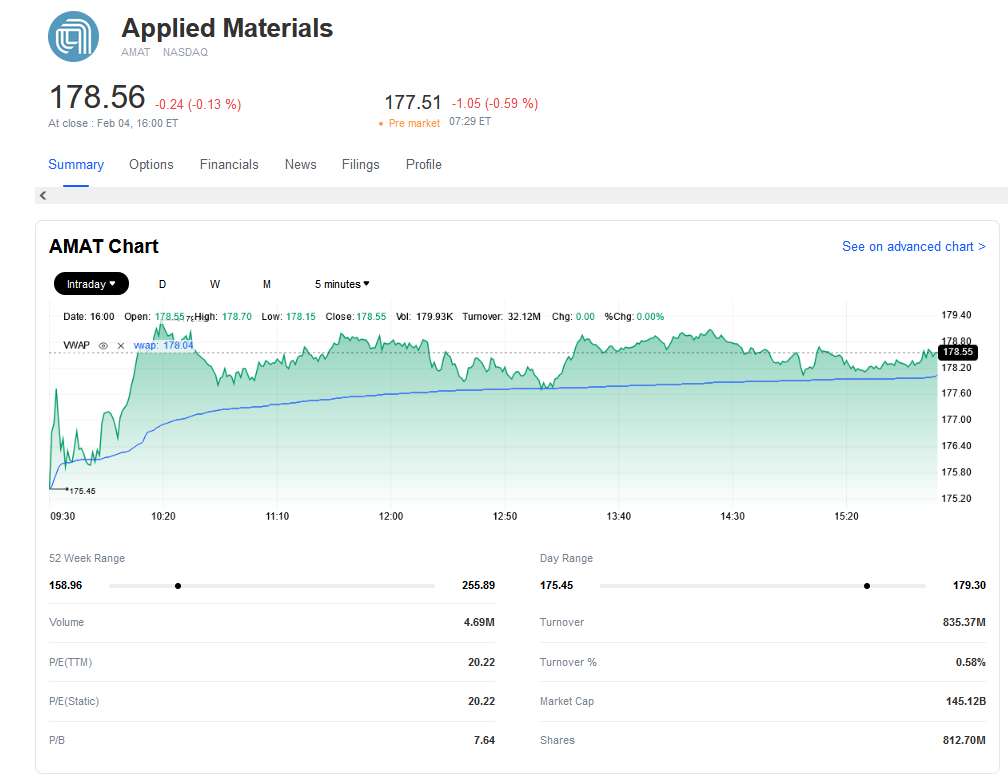Switch chart to daily (D) view

(x=163, y=284)
